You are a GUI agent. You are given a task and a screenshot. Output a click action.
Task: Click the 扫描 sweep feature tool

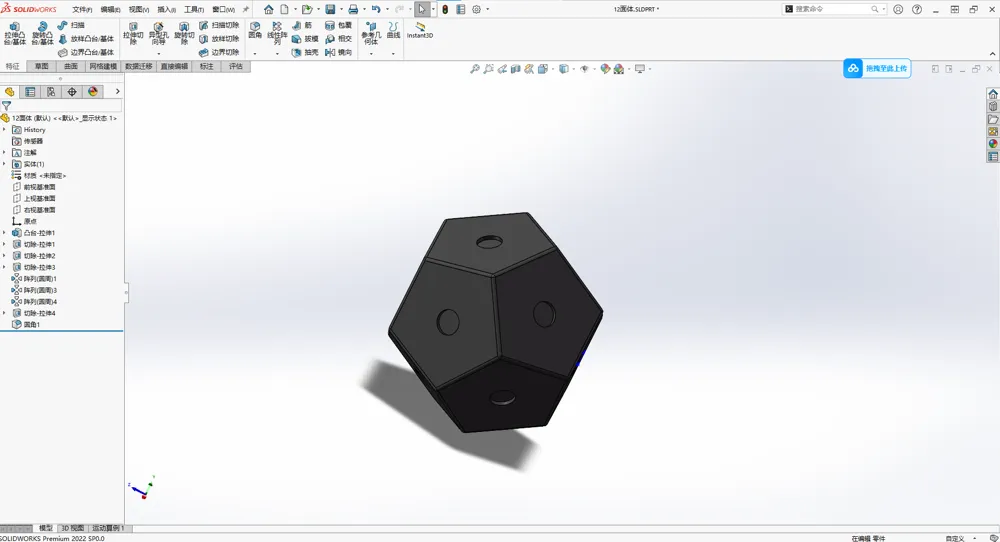click(x=71, y=25)
